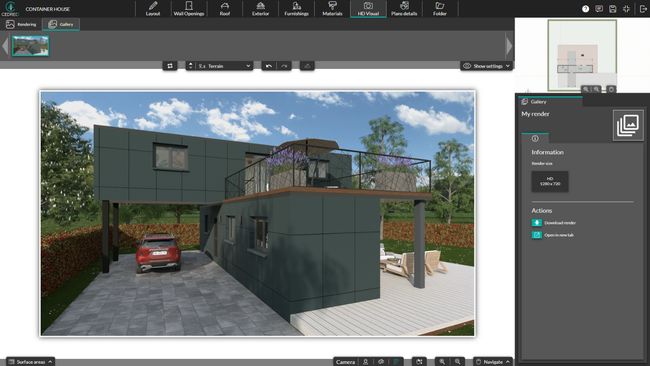The height and width of the screenshot is (366, 650).
Task: Click the main rendered house image
Action: point(257,213)
